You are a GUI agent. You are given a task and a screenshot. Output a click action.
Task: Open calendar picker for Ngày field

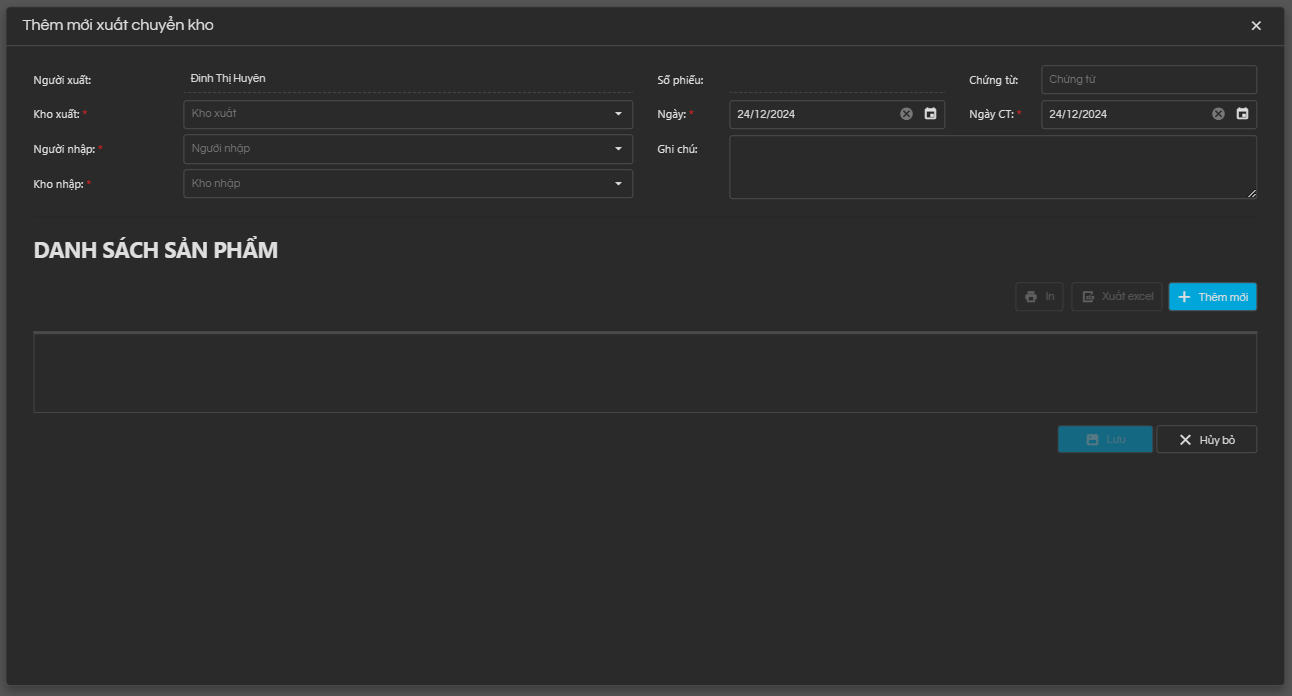coord(930,114)
